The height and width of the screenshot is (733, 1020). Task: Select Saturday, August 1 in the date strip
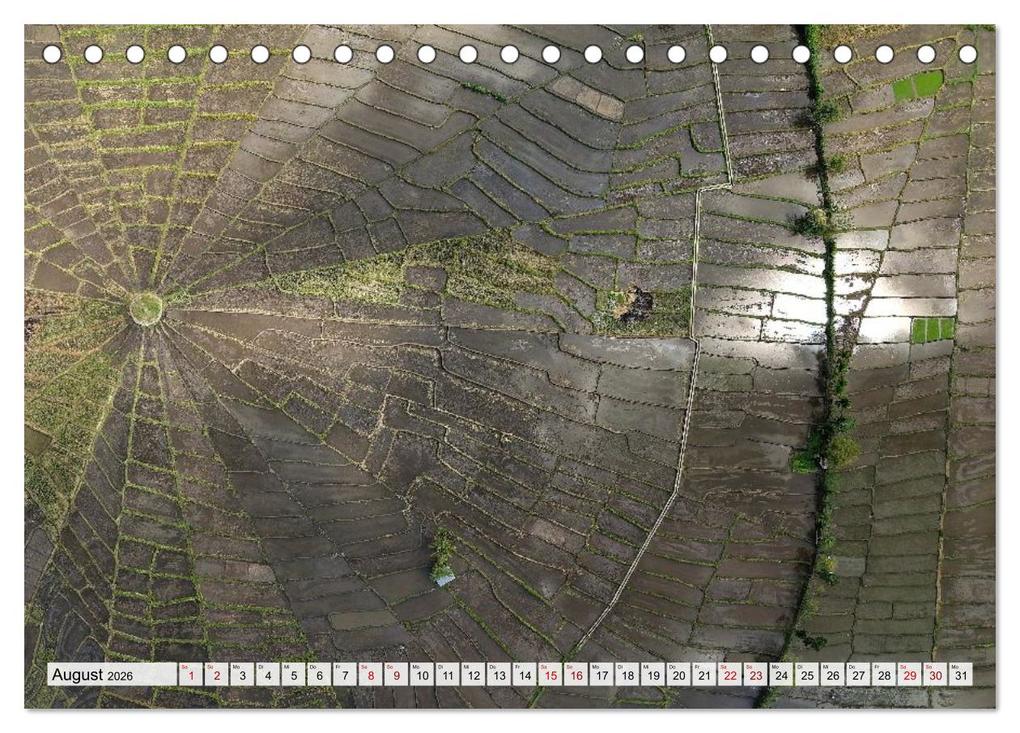click(x=191, y=675)
